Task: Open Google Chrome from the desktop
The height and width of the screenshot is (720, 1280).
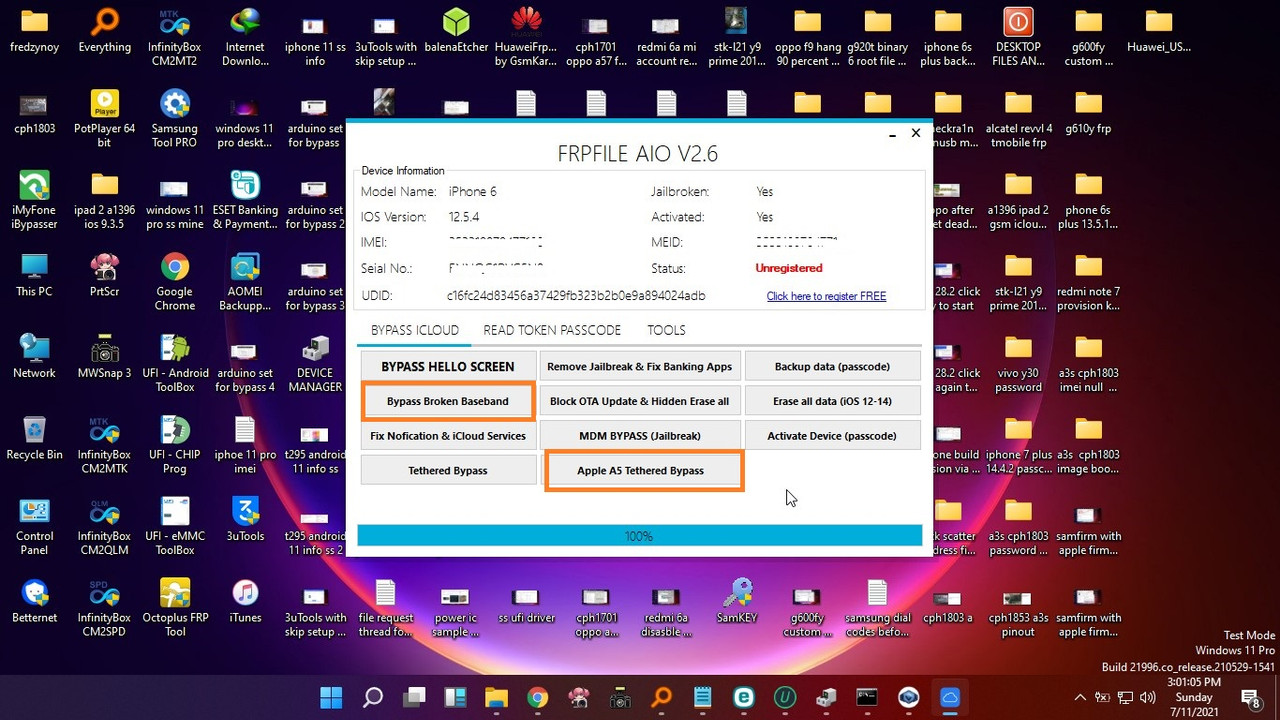Action: tap(174, 270)
